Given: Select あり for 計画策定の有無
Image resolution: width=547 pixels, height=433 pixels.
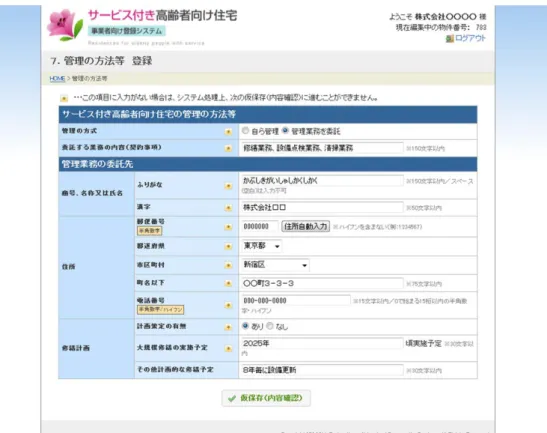Looking at the screenshot, I should (x=245, y=326).
